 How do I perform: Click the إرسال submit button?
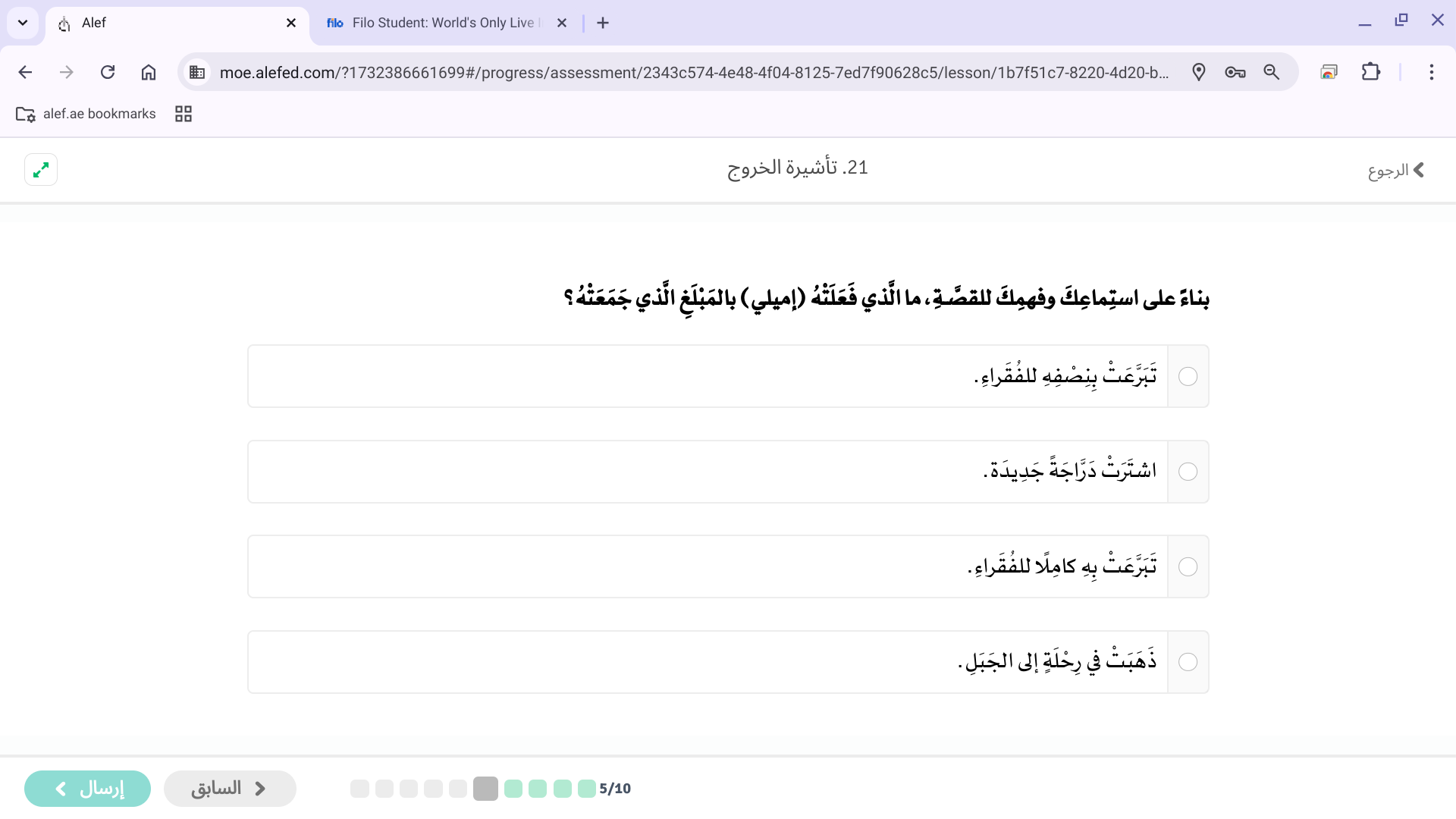87,789
